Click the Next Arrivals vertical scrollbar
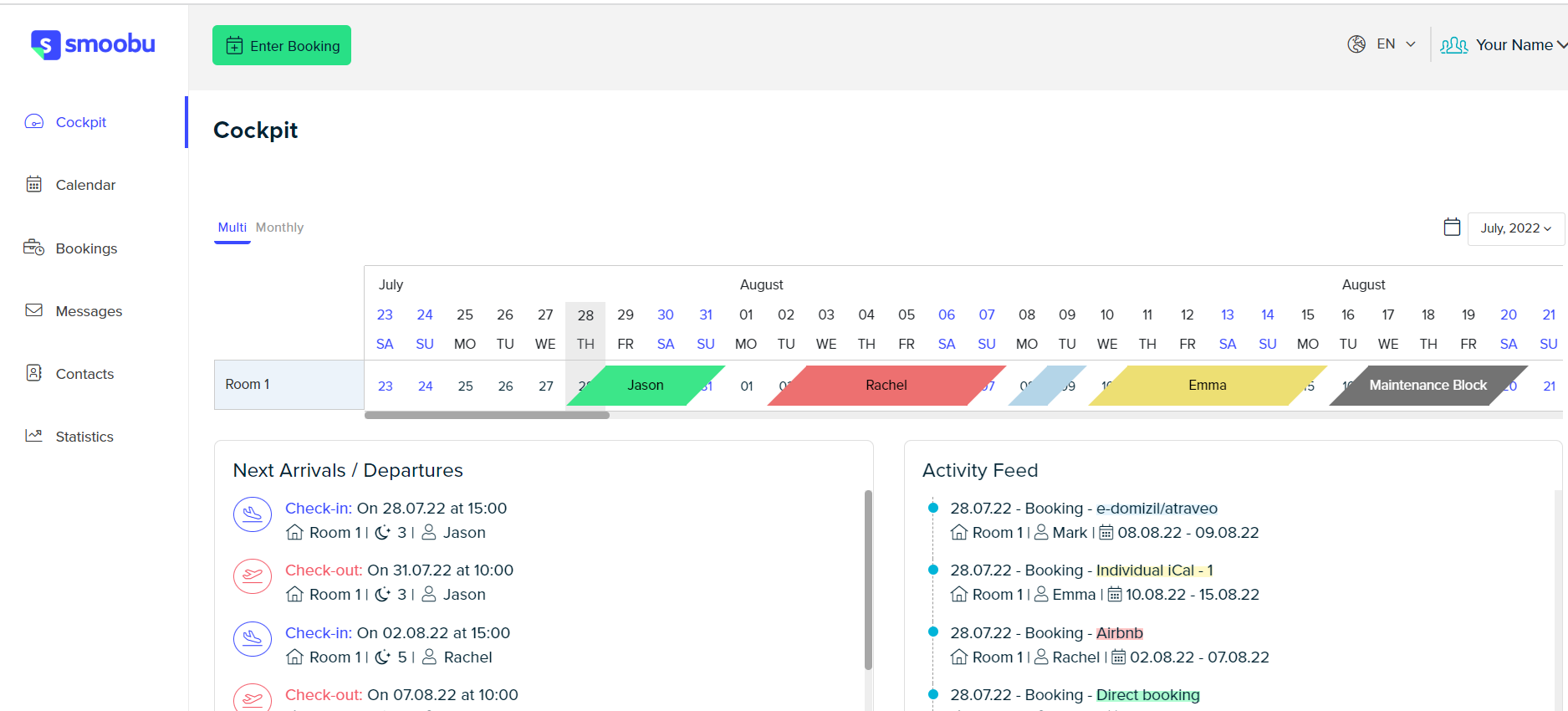The image size is (1568, 711). (868, 580)
